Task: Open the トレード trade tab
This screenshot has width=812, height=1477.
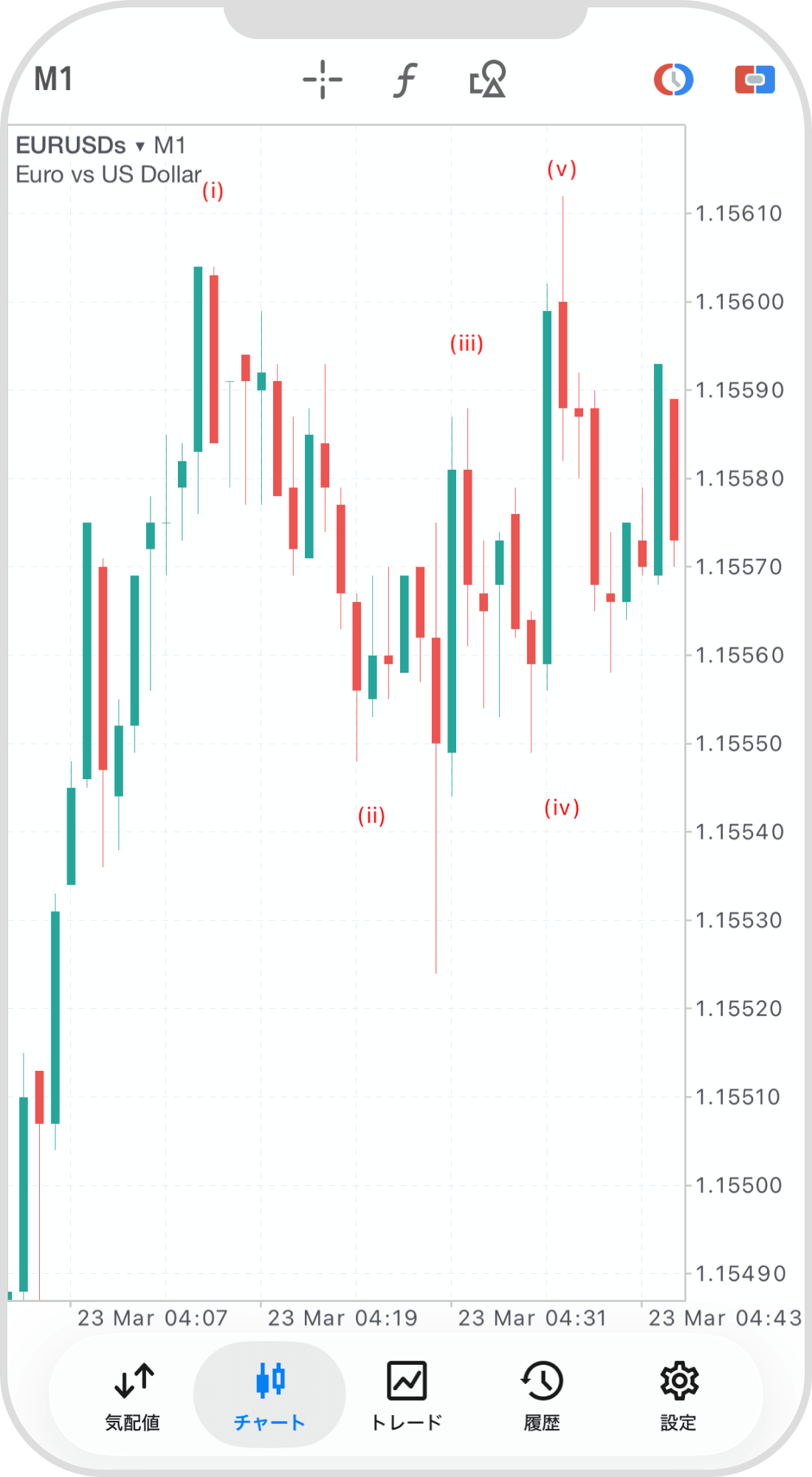Action: (x=406, y=1394)
